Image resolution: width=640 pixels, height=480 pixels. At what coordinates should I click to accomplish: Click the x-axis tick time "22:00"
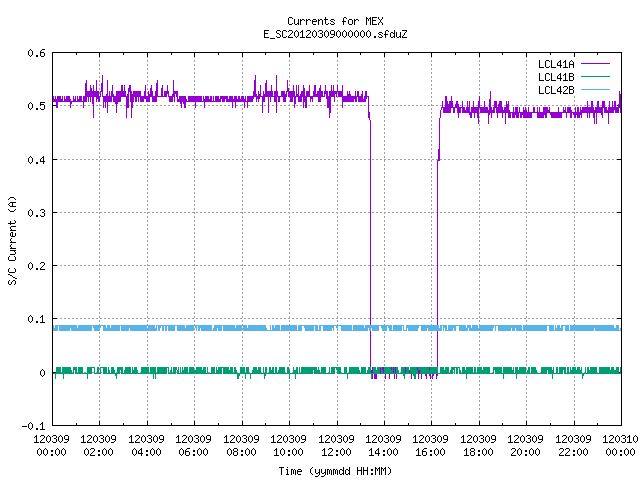point(573,452)
